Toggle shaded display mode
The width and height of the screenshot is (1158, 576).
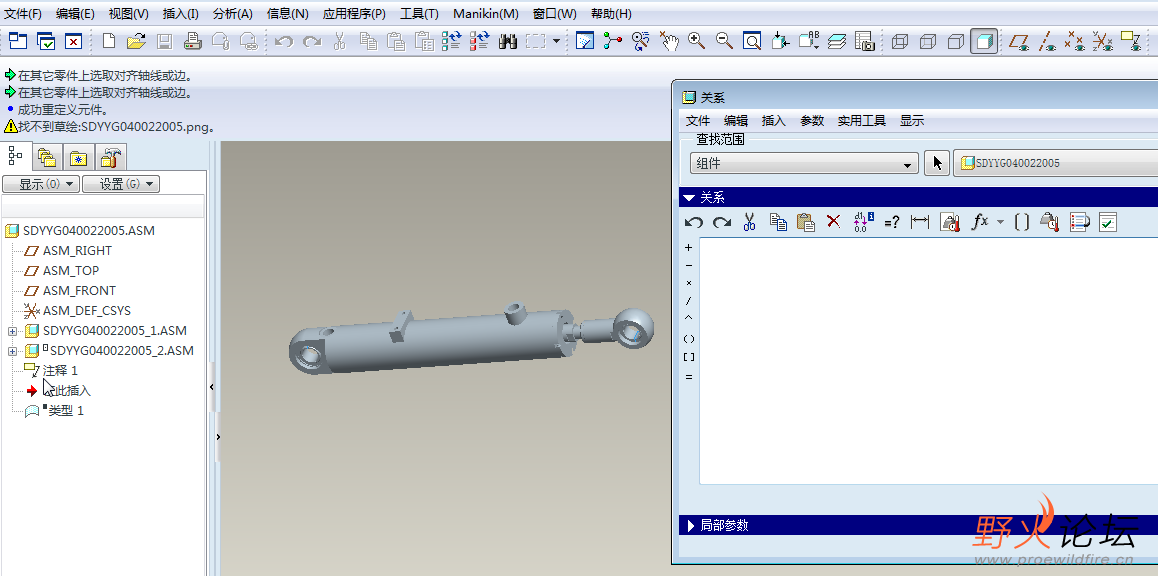(x=984, y=41)
